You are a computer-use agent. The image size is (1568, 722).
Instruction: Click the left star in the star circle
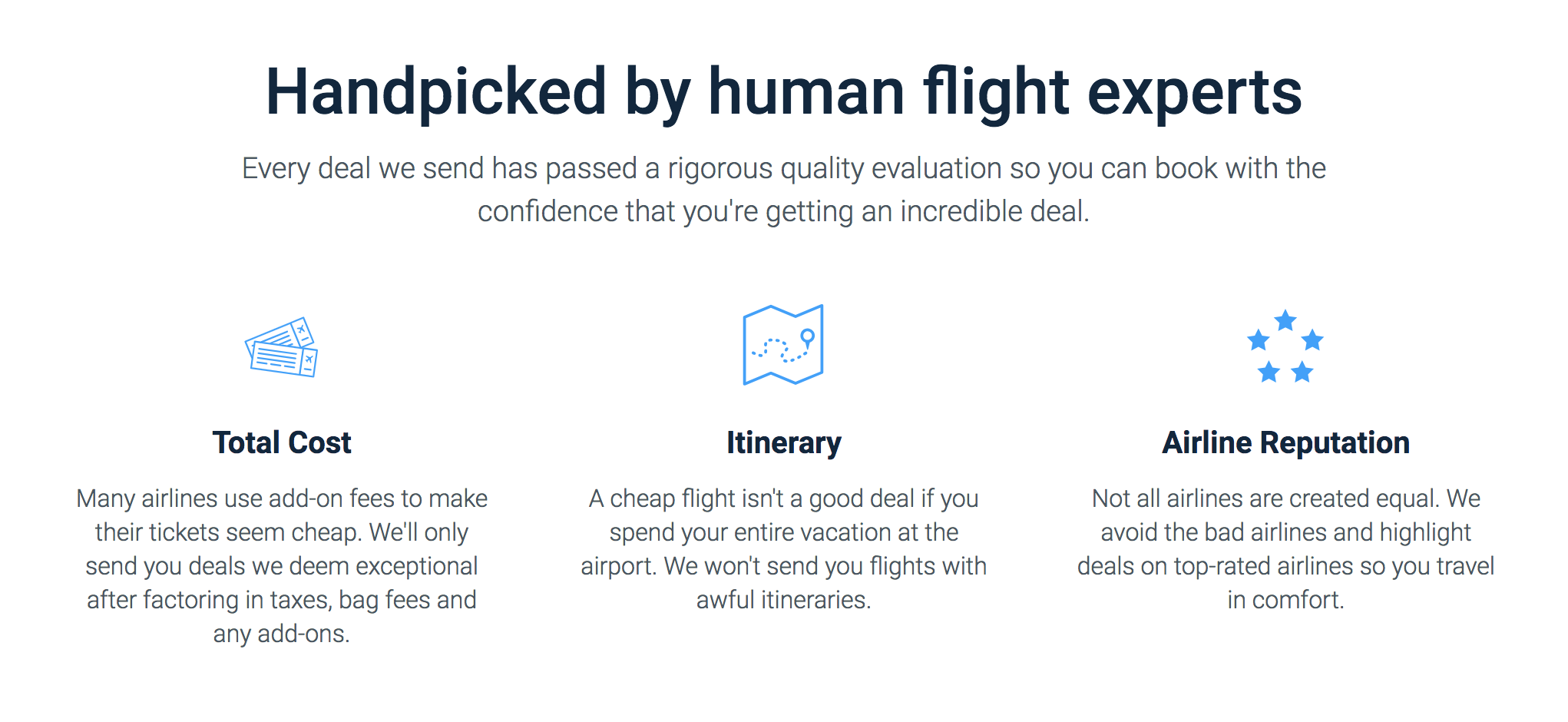(1258, 340)
